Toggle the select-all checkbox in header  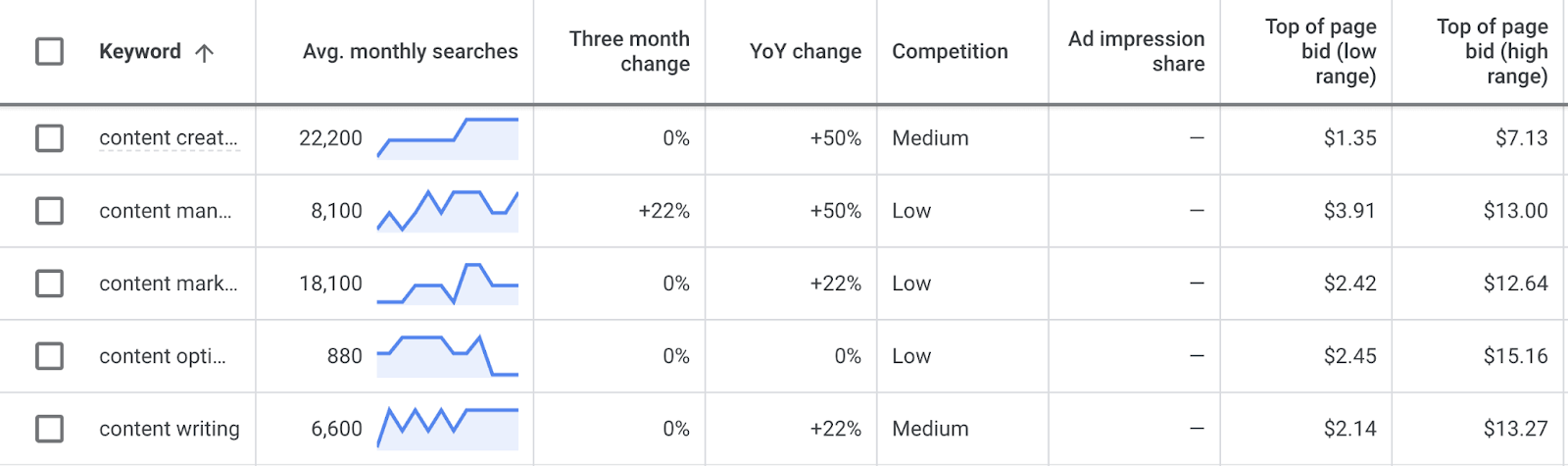[x=50, y=51]
